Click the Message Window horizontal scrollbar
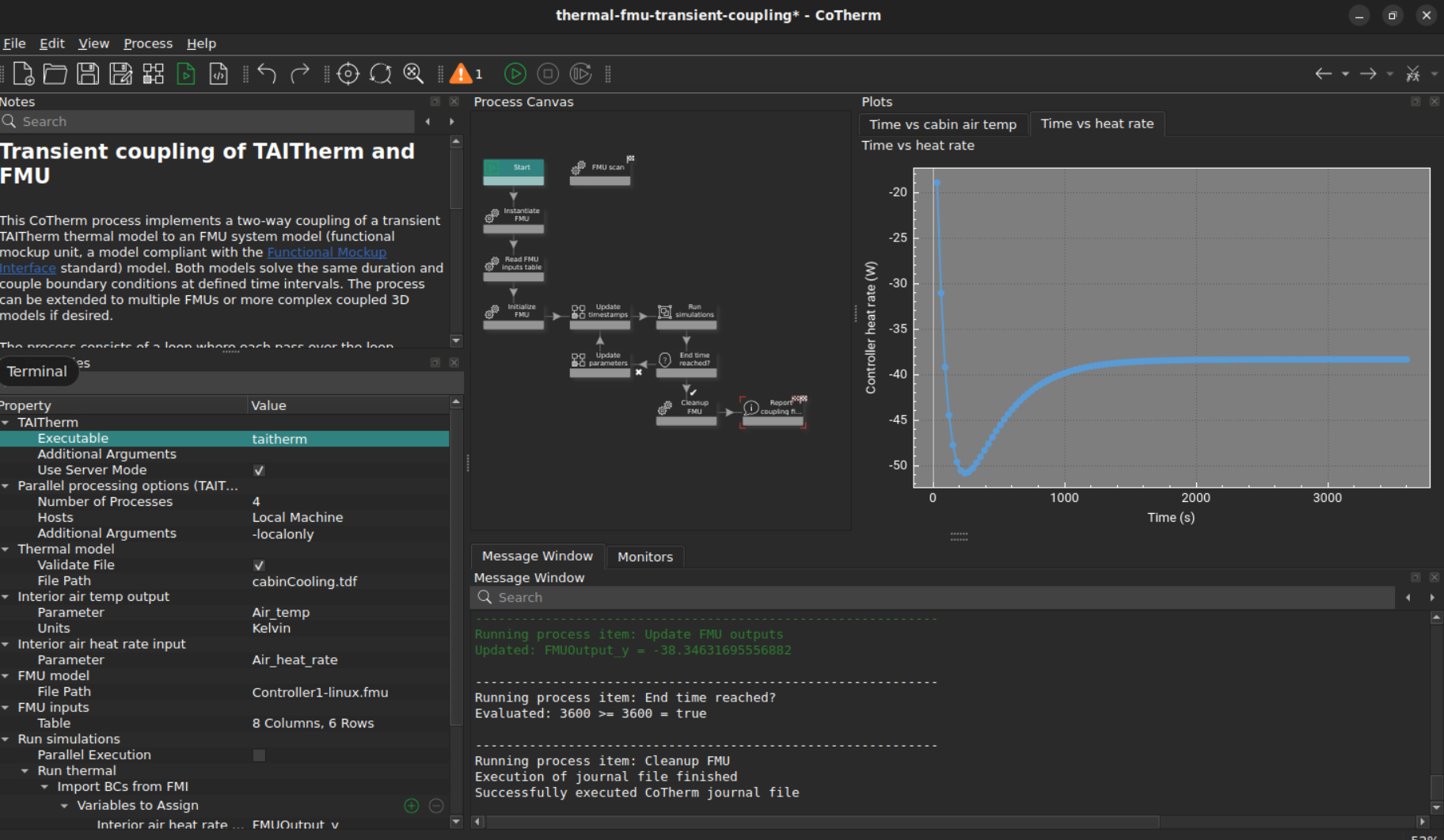This screenshot has width=1444, height=840. (823, 822)
